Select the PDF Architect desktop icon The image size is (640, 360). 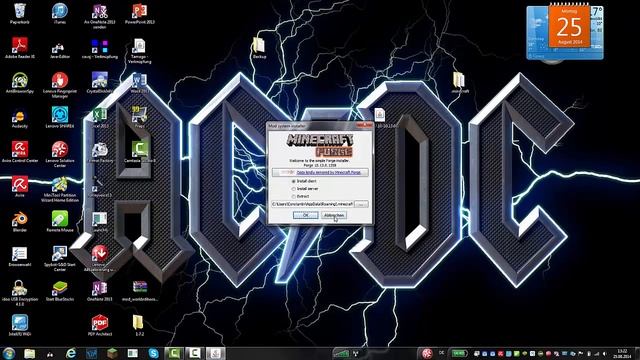(x=100, y=325)
